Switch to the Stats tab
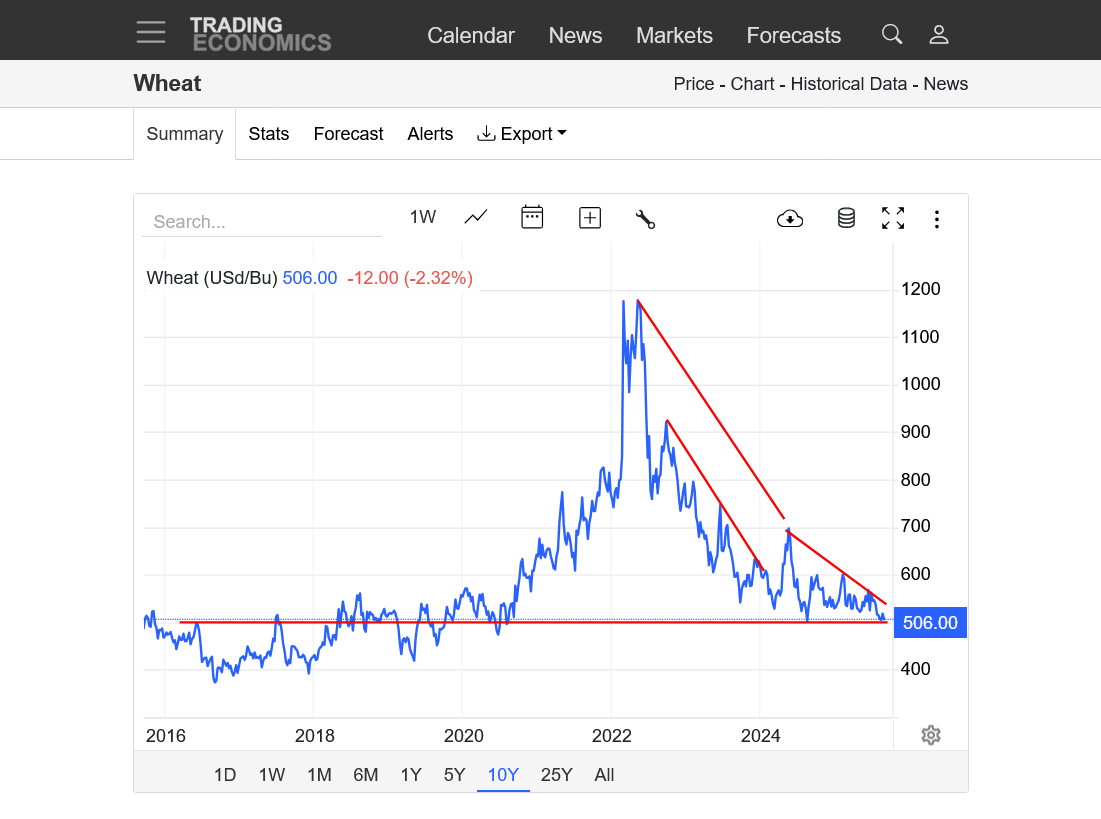 tap(269, 134)
